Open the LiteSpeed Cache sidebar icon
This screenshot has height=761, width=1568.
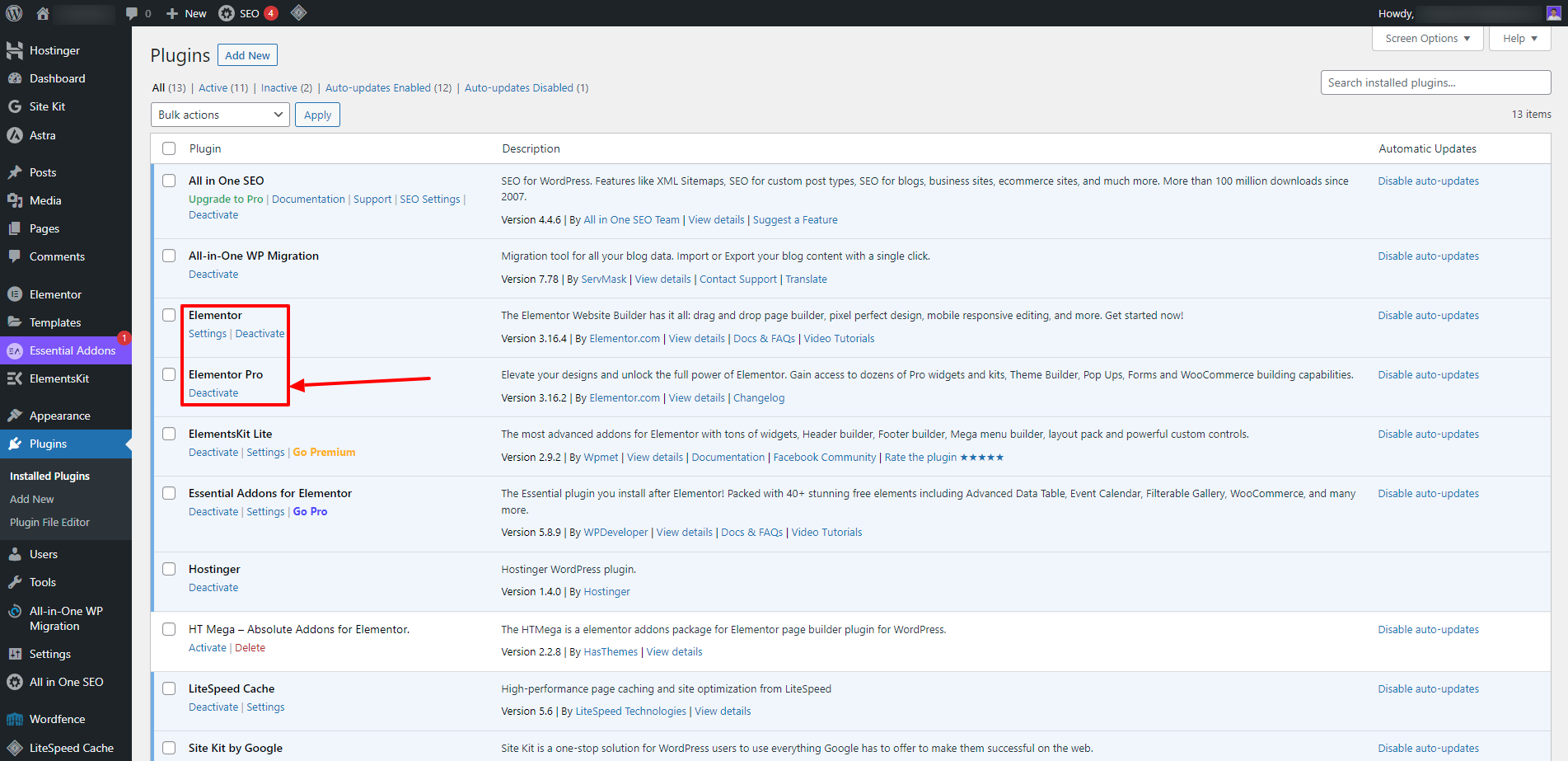pos(15,748)
